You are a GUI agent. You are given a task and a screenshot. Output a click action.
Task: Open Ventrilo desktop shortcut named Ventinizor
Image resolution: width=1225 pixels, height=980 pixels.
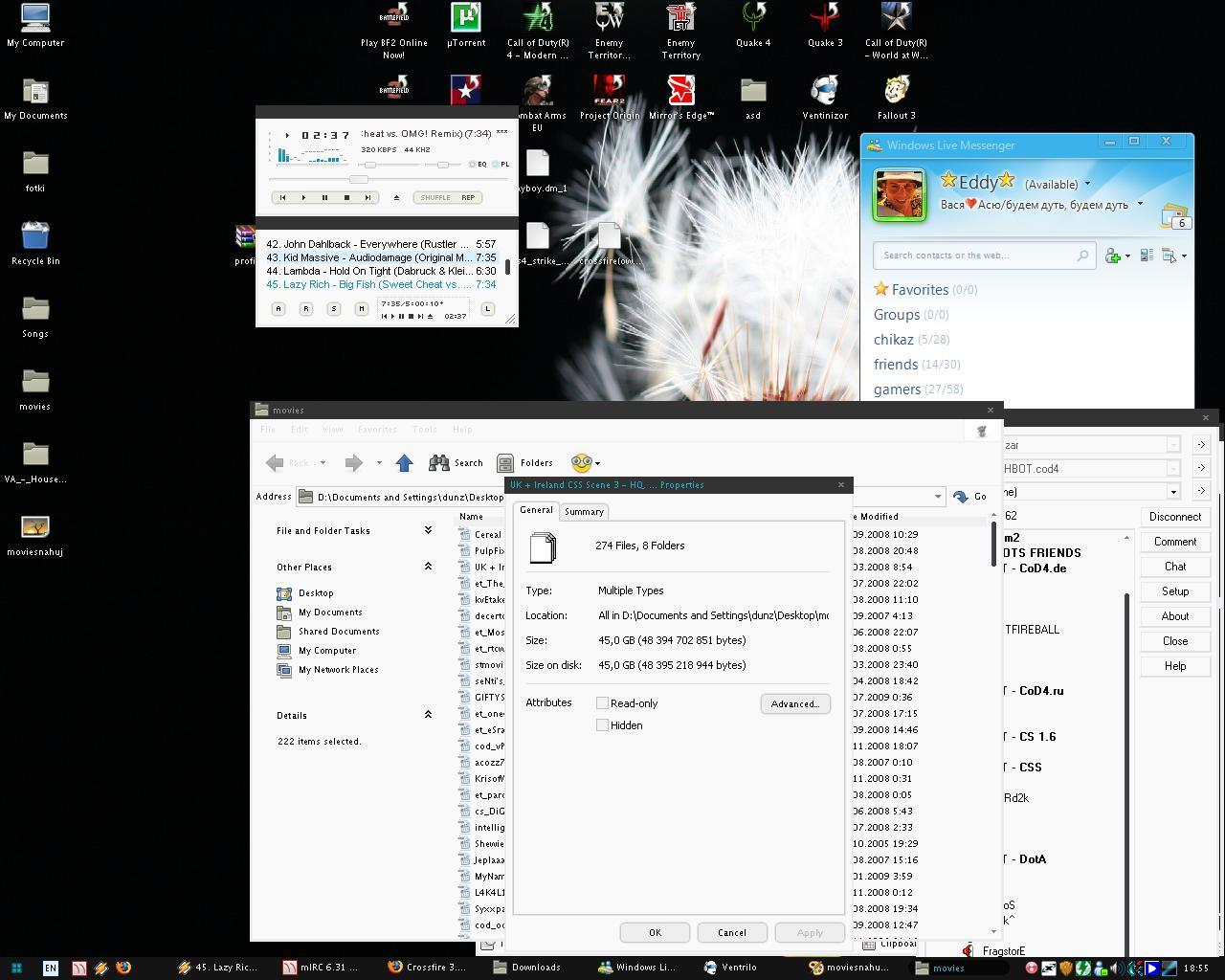pyautogui.click(x=825, y=99)
